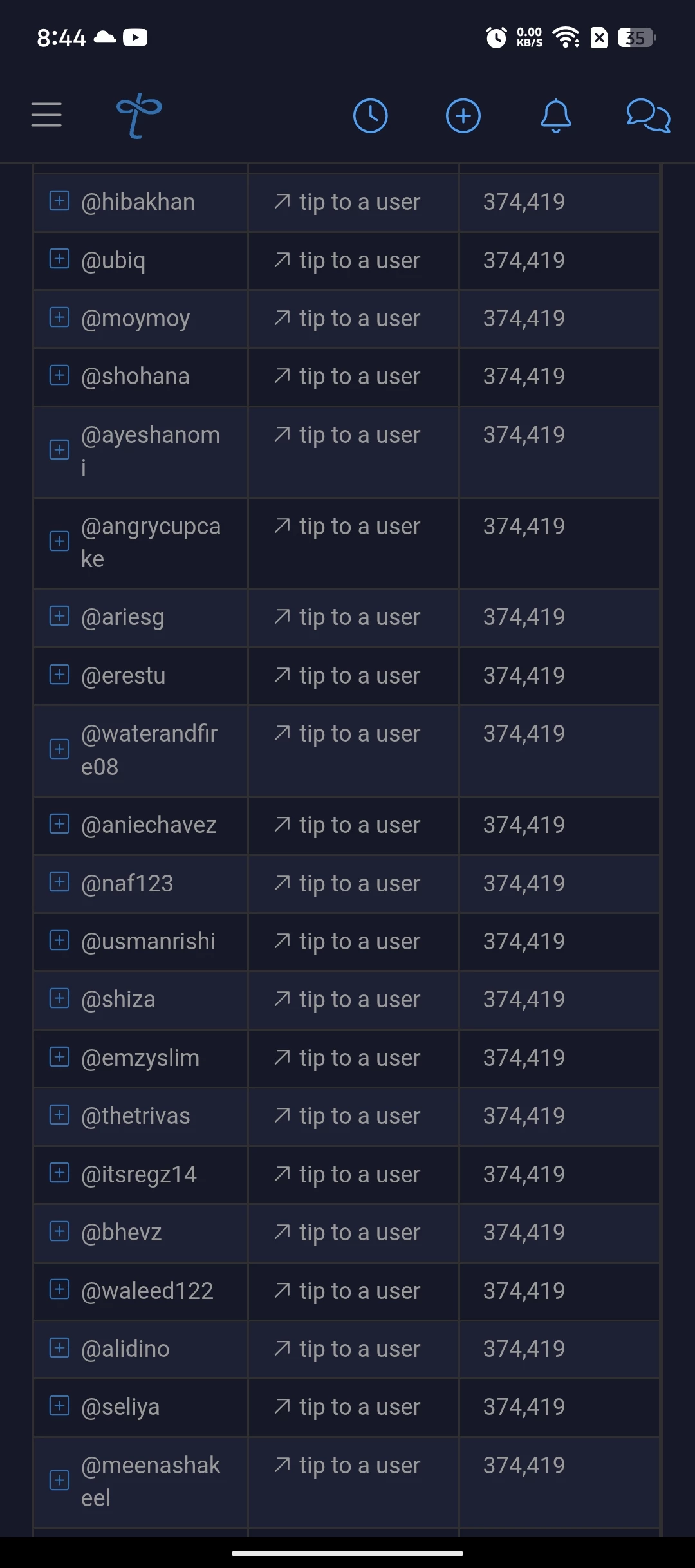Tap the YouTube icon in status bar
Screen dimensions: 695x1568
pos(135,37)
